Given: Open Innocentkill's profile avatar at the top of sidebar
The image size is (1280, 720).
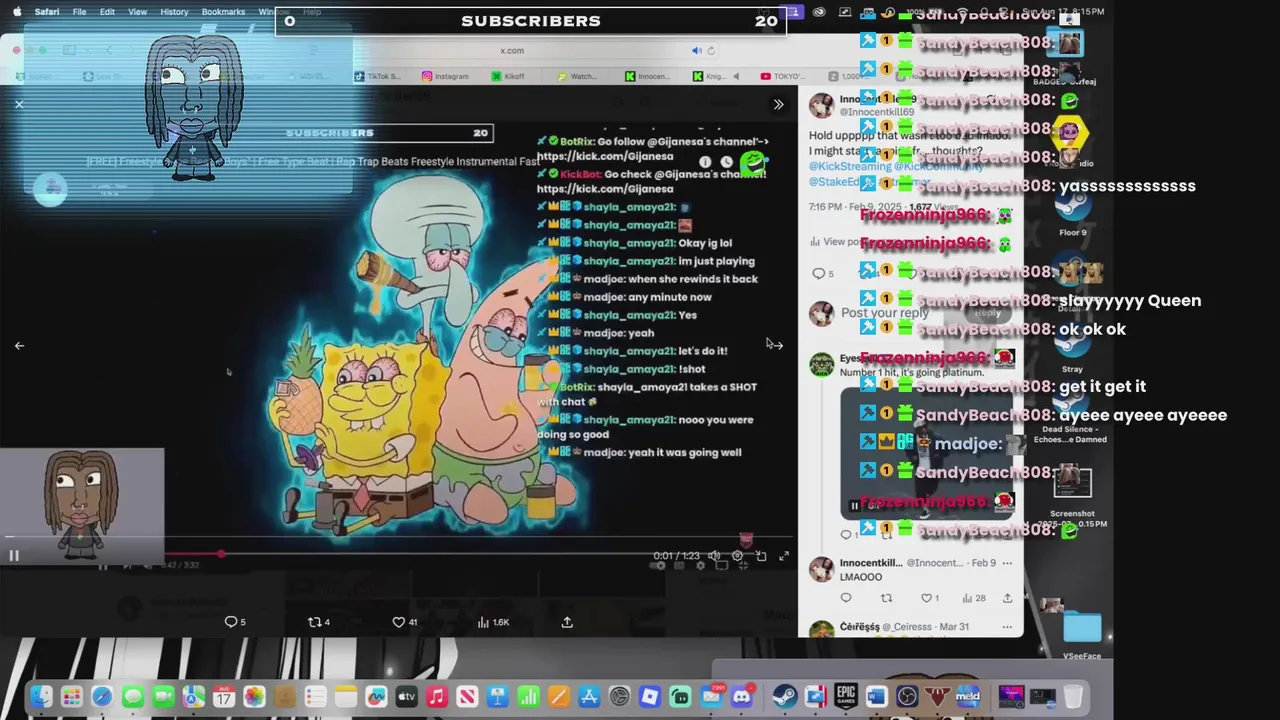Looking at the screenshot, I should coord(821,105).
